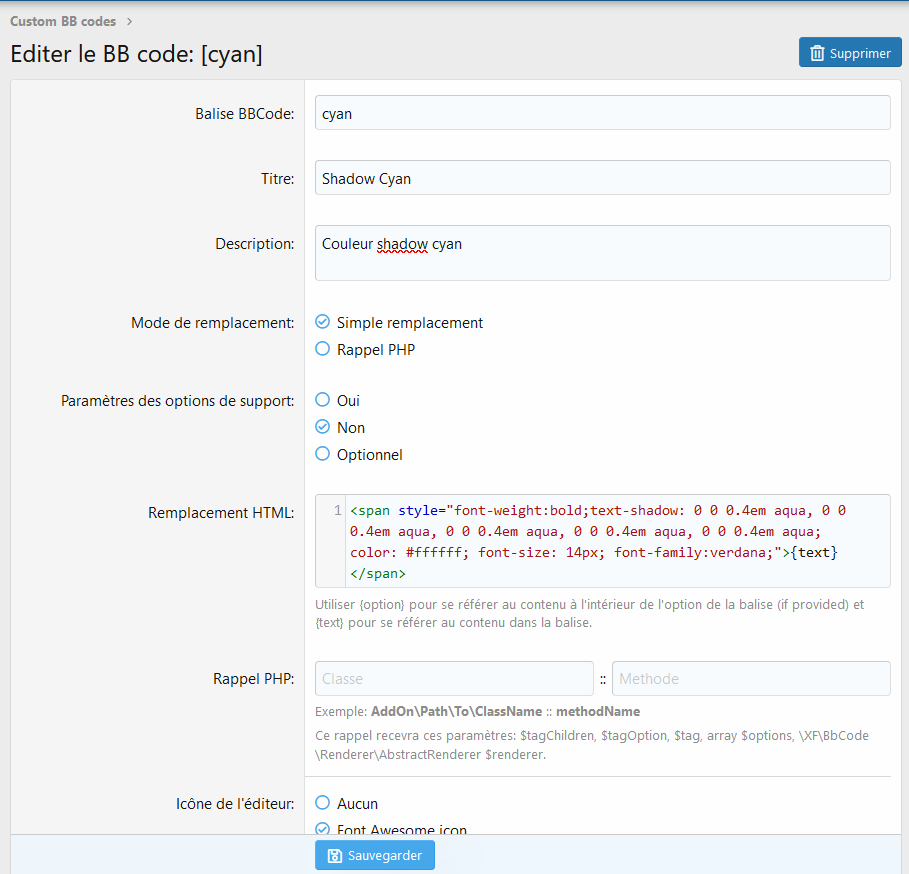Click the floppy disk icon on Sauvegarder
This screenshot has width=909, height=874.
pos(334,856)
